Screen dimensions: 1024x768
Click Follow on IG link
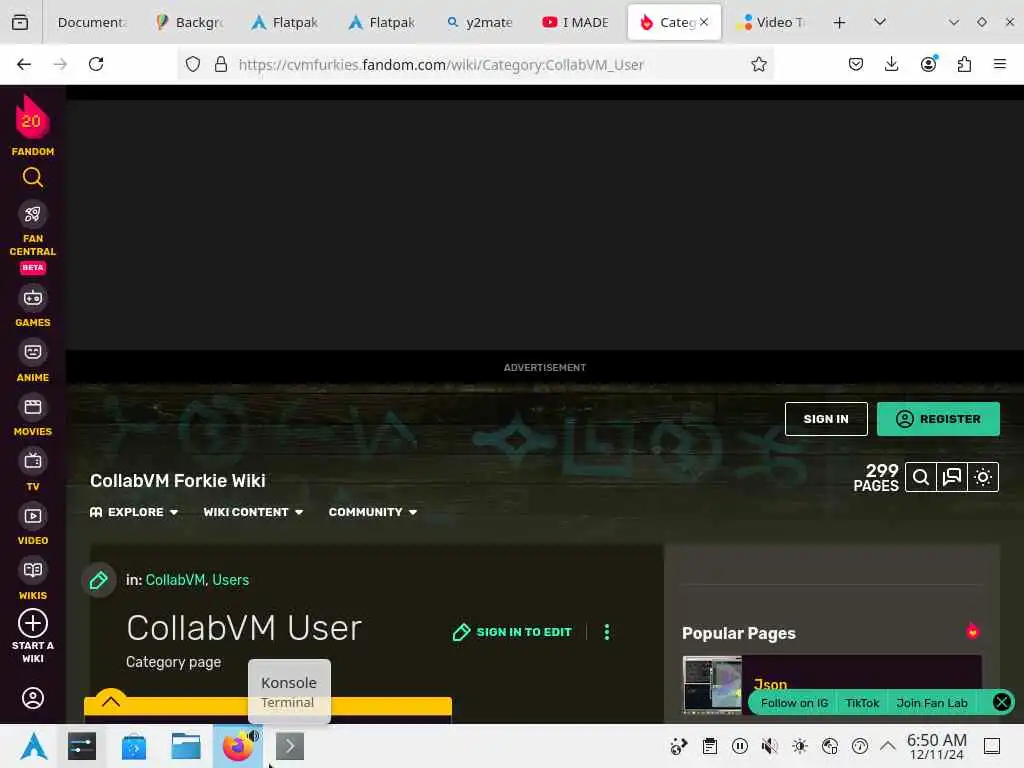794,703
